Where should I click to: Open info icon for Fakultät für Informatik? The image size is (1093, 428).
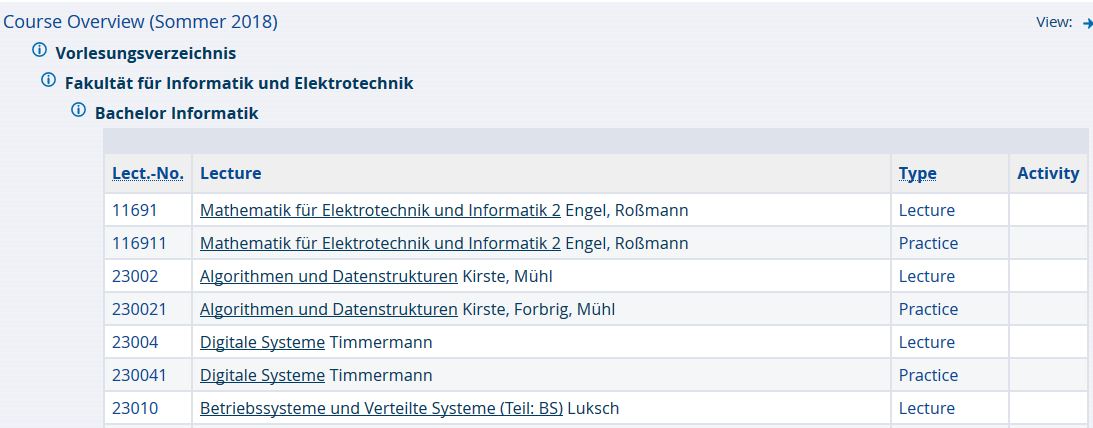pyautogui.click(x=48, y=80)
